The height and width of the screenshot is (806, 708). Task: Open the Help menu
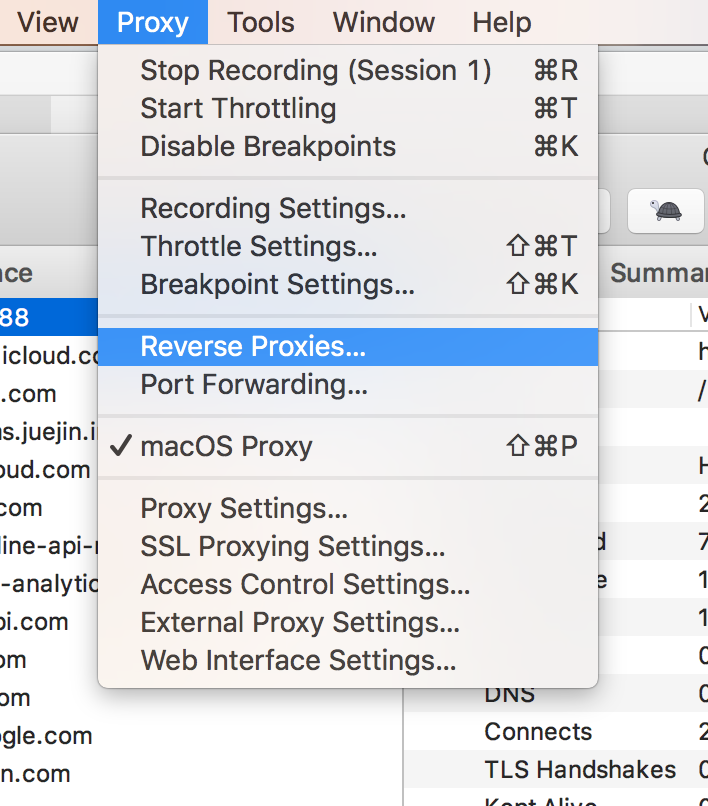click(502, 22)
